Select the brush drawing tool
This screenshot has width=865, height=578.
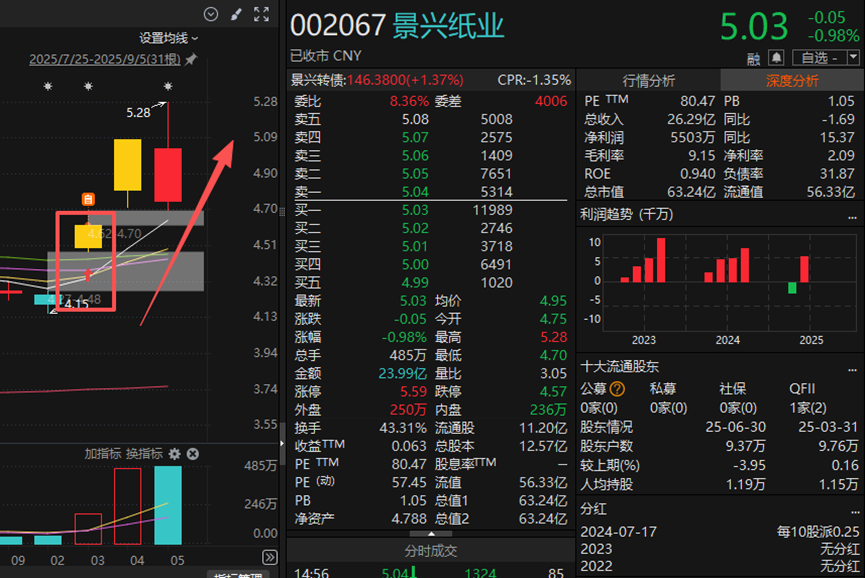pos(236,14)
